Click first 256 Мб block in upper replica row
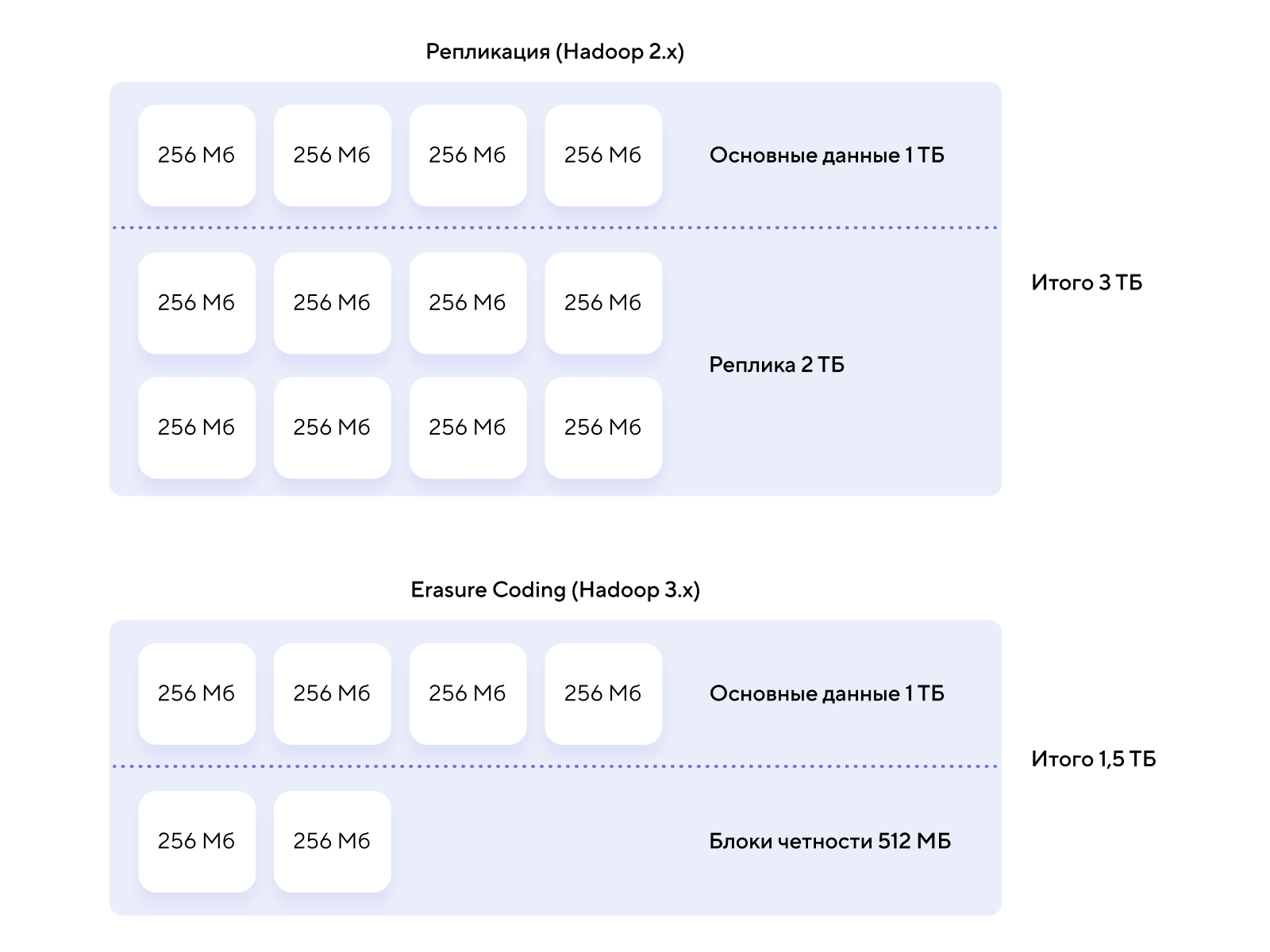1270x952 pixels. 197,303
